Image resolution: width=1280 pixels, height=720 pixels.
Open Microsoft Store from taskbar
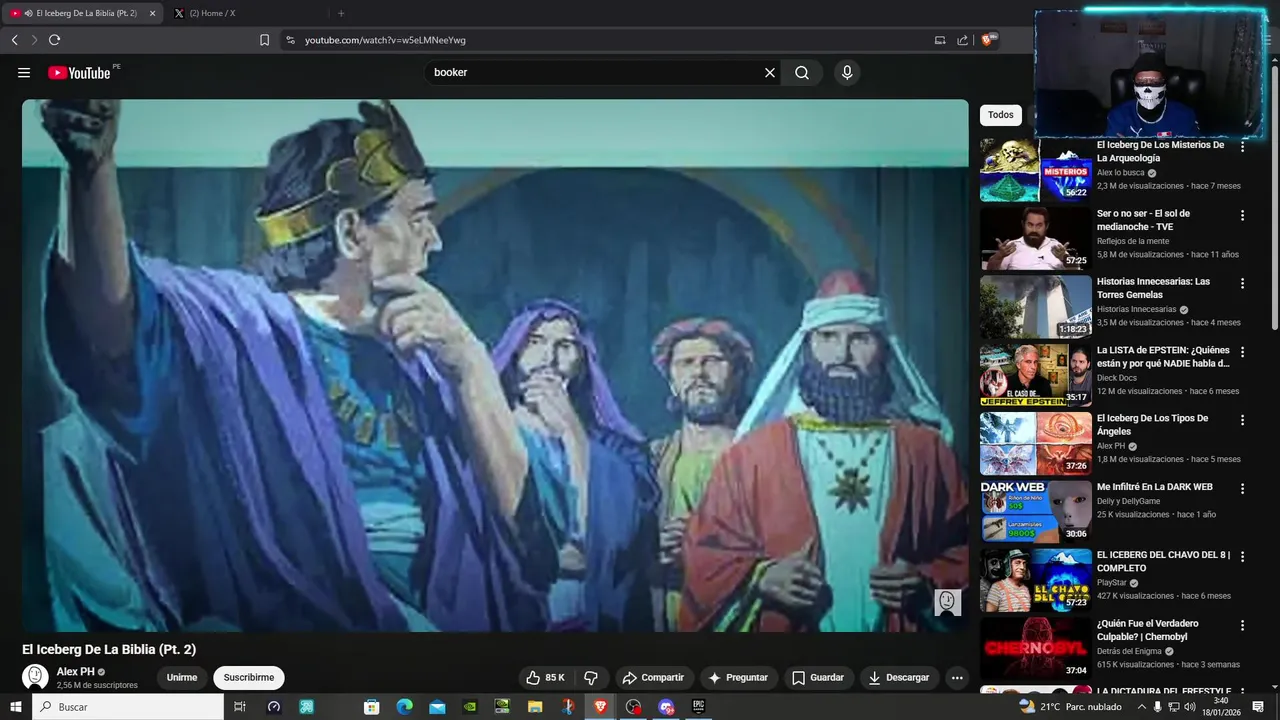coord(371,707)
